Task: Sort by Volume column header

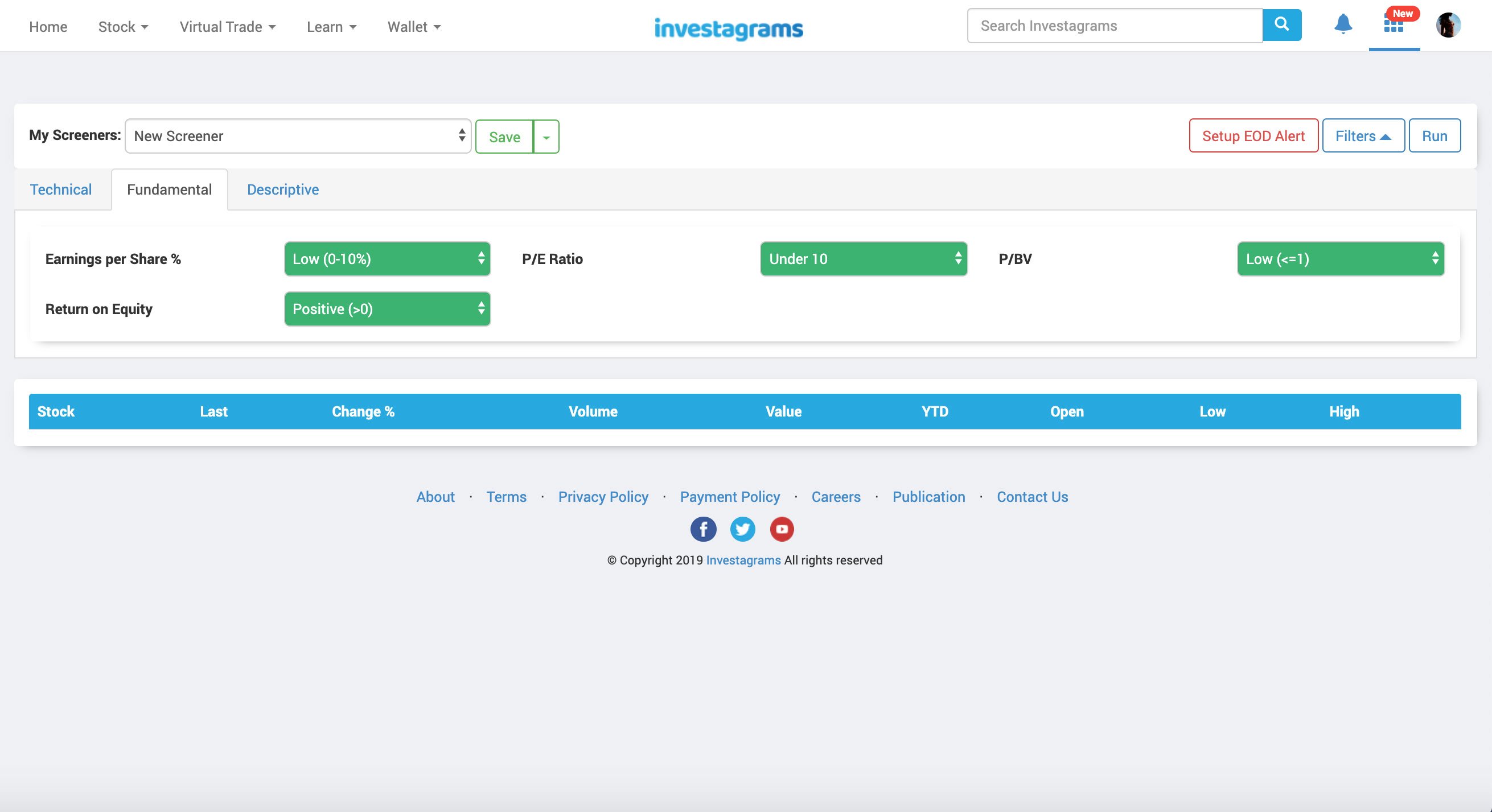Action: [593, 411]
